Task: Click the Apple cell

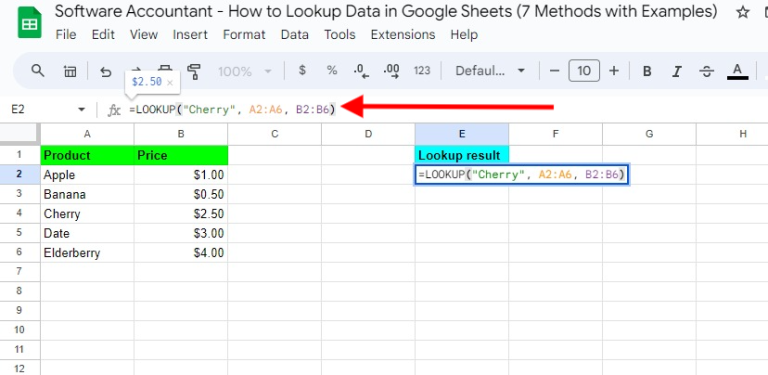Action: click(x=87, y=175)
